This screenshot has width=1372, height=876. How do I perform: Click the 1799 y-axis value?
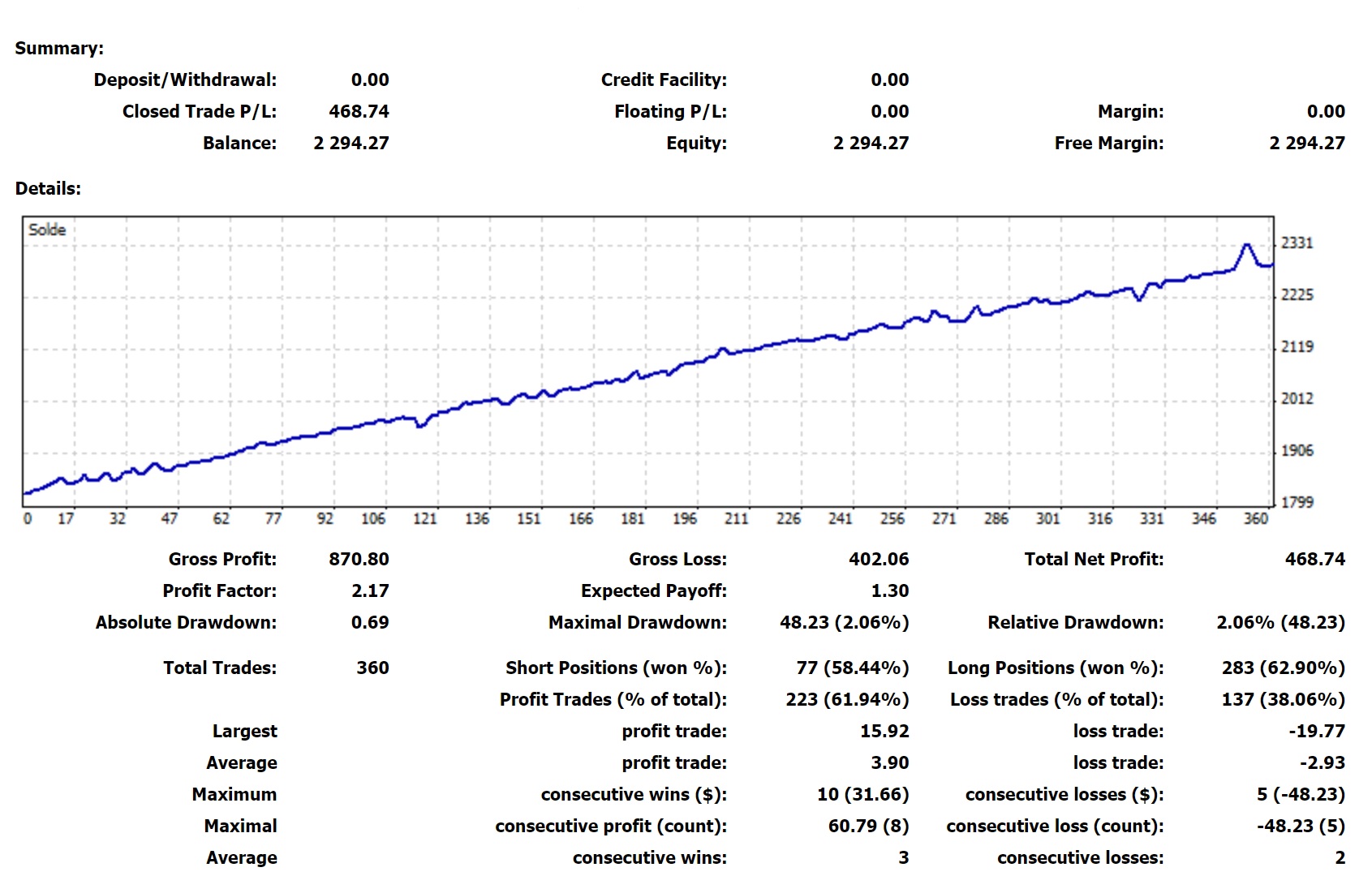click(x=1297, y=502)
